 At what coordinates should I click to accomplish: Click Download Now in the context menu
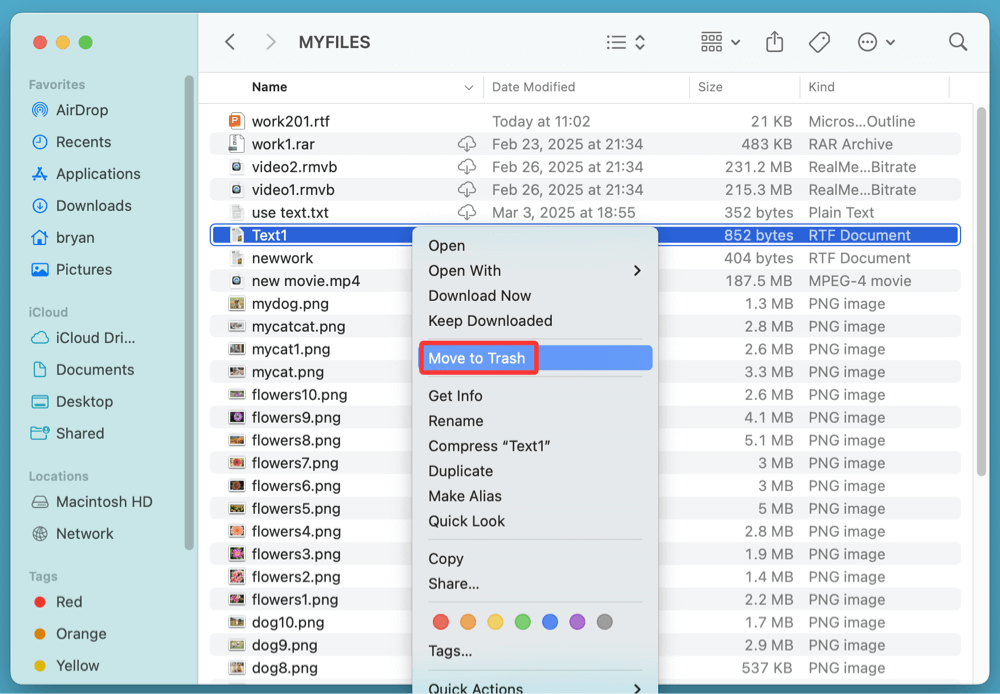point(479,295)
